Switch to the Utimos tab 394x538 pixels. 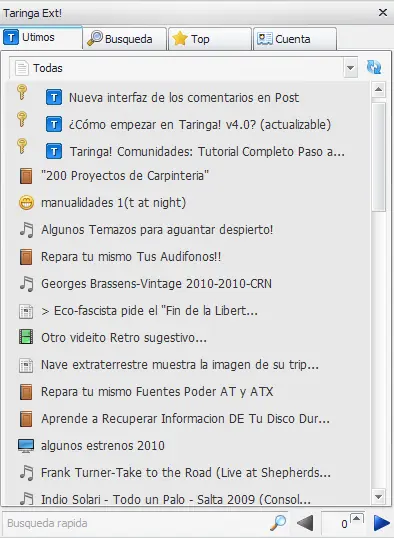(41, 37)
